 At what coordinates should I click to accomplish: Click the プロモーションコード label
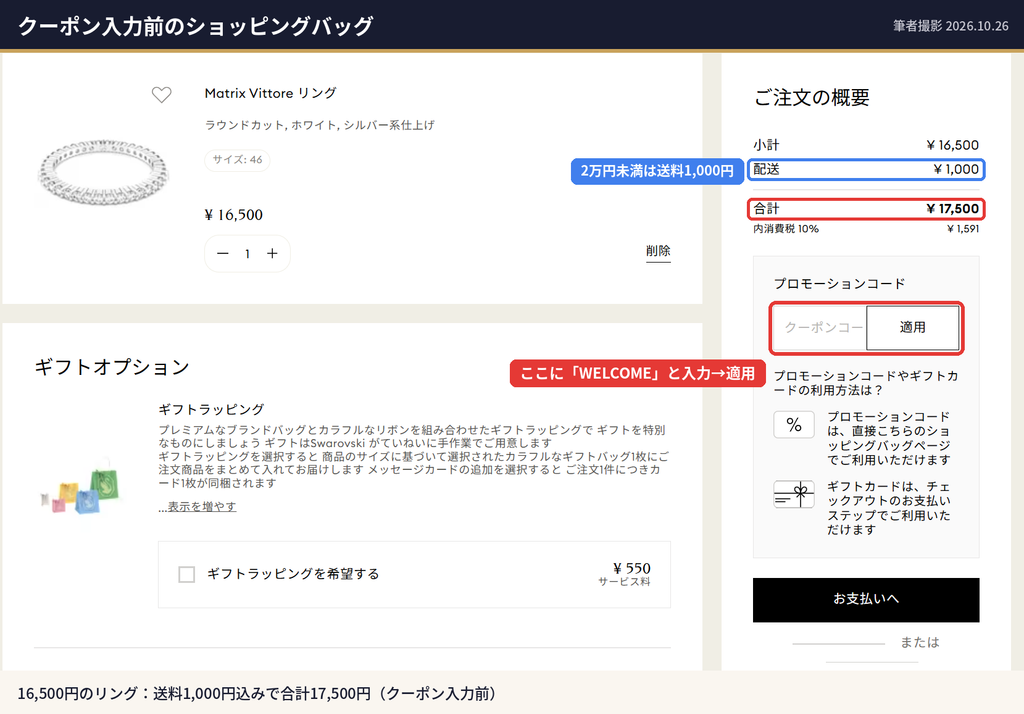click(839, 284)
